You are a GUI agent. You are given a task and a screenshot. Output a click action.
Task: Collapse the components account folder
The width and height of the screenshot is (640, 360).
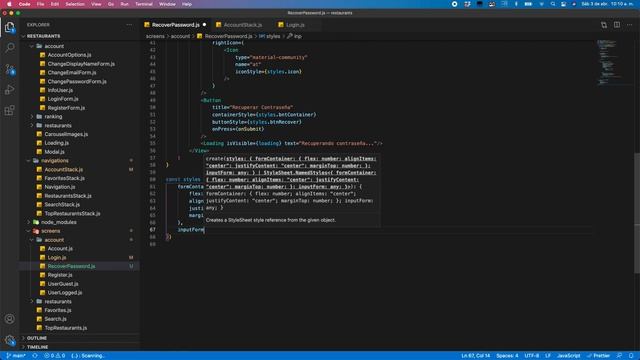coord(54,46)
